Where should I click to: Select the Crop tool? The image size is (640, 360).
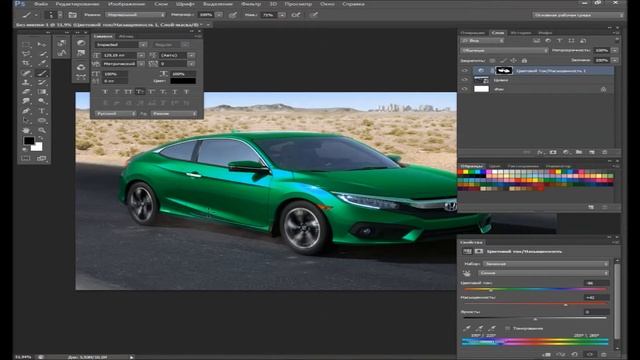point(26,64)
